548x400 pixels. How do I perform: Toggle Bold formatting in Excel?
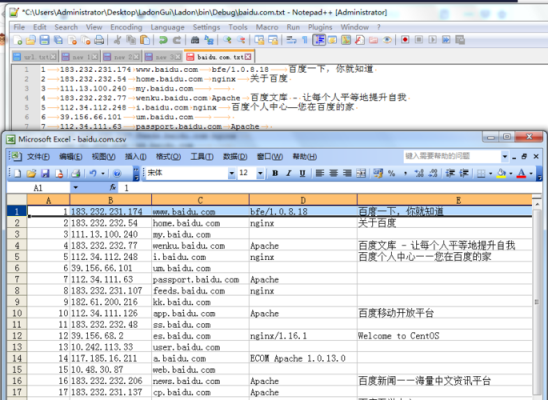pos(275,173)
